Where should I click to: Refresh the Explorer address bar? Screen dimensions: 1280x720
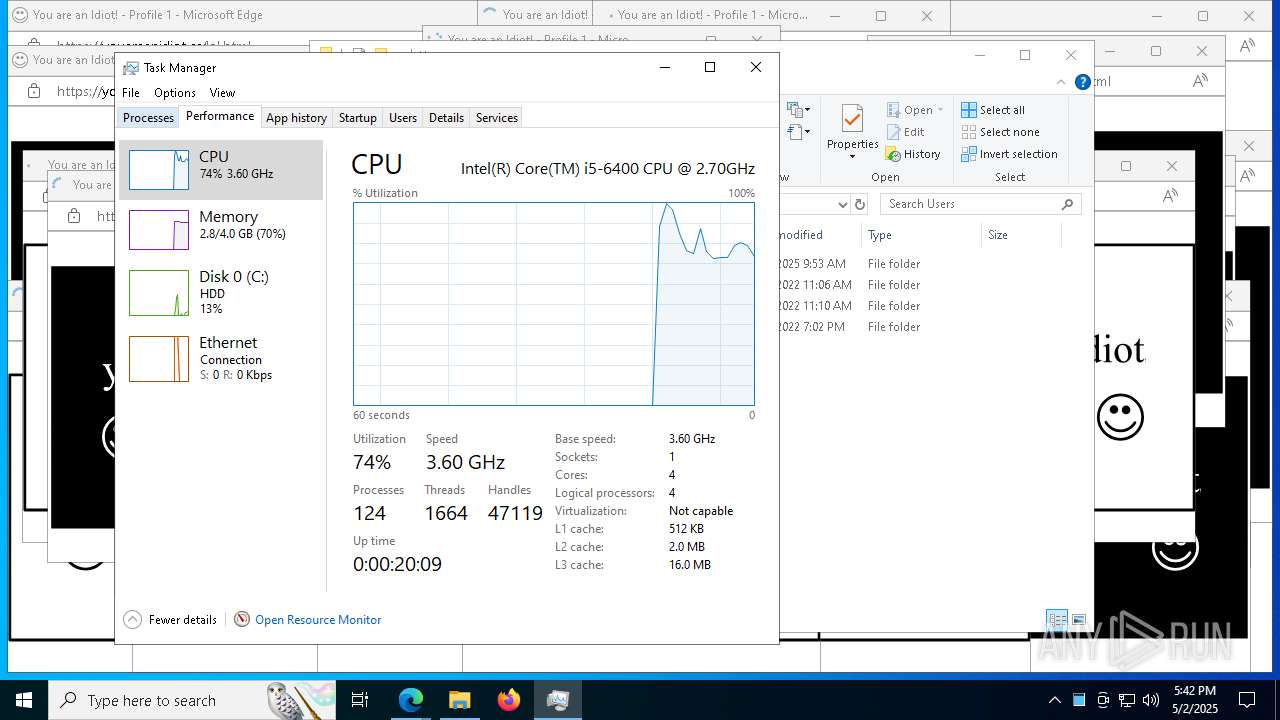point(859,204)
